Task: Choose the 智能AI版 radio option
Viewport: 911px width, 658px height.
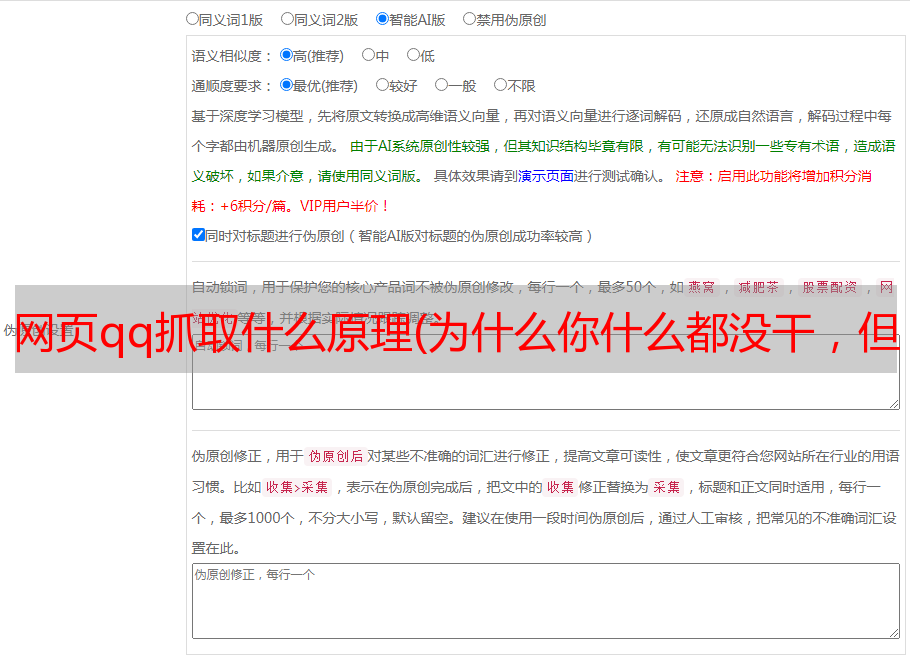Action: click(x=382, y=19)
